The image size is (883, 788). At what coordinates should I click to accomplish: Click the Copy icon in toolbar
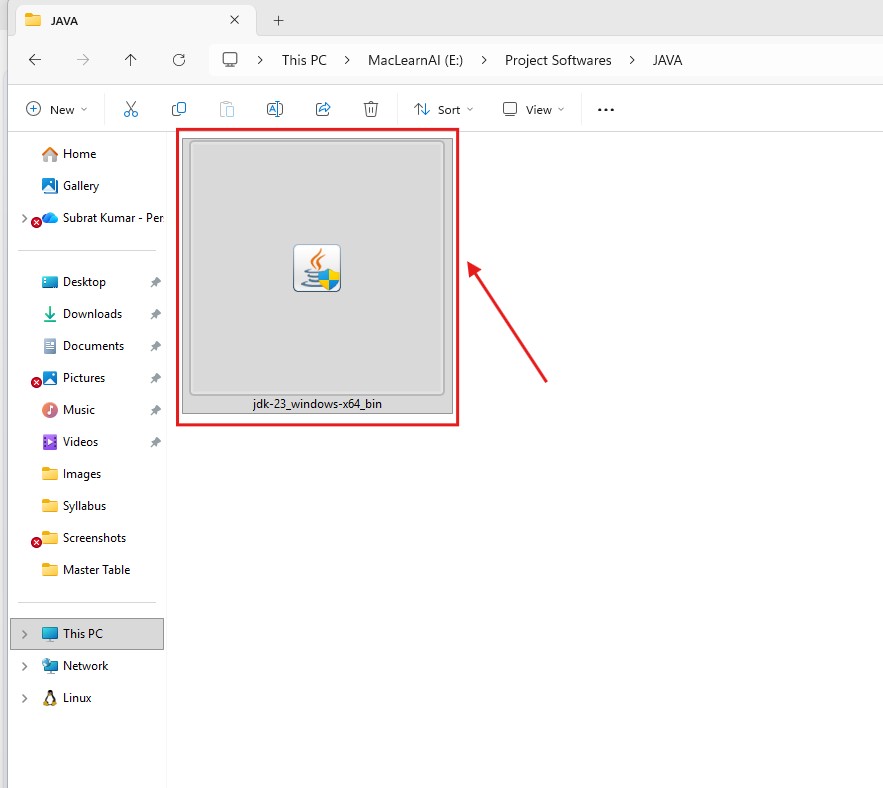[179, 110]
